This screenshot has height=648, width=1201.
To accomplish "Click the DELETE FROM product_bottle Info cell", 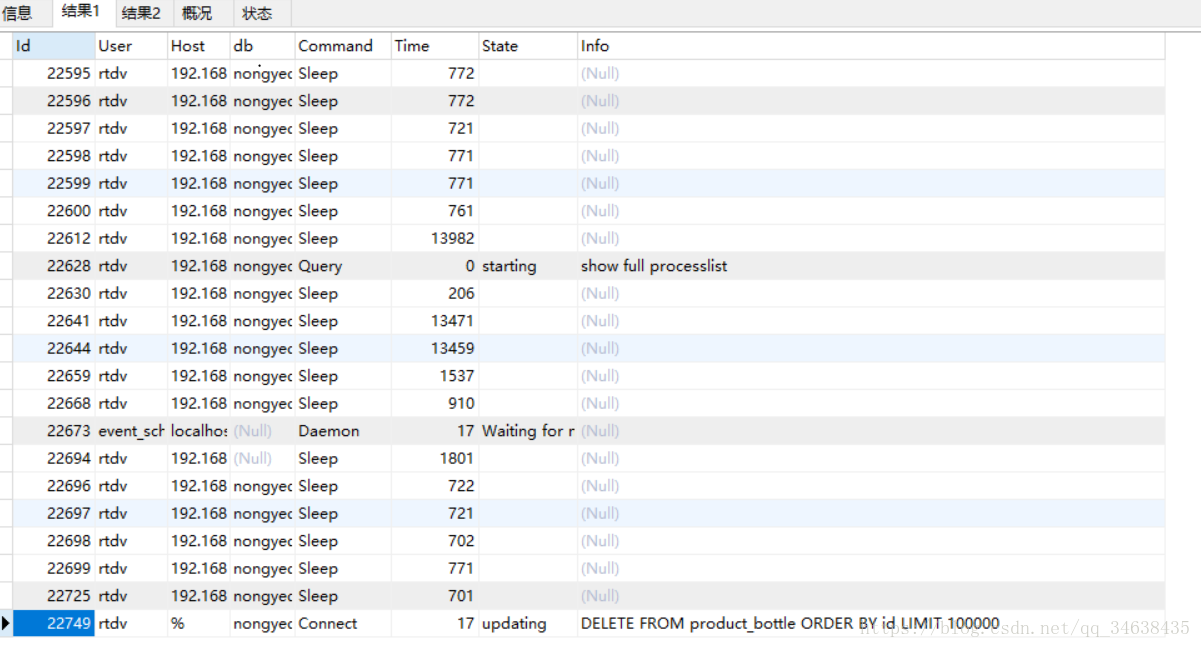I will tap(871, 623).
